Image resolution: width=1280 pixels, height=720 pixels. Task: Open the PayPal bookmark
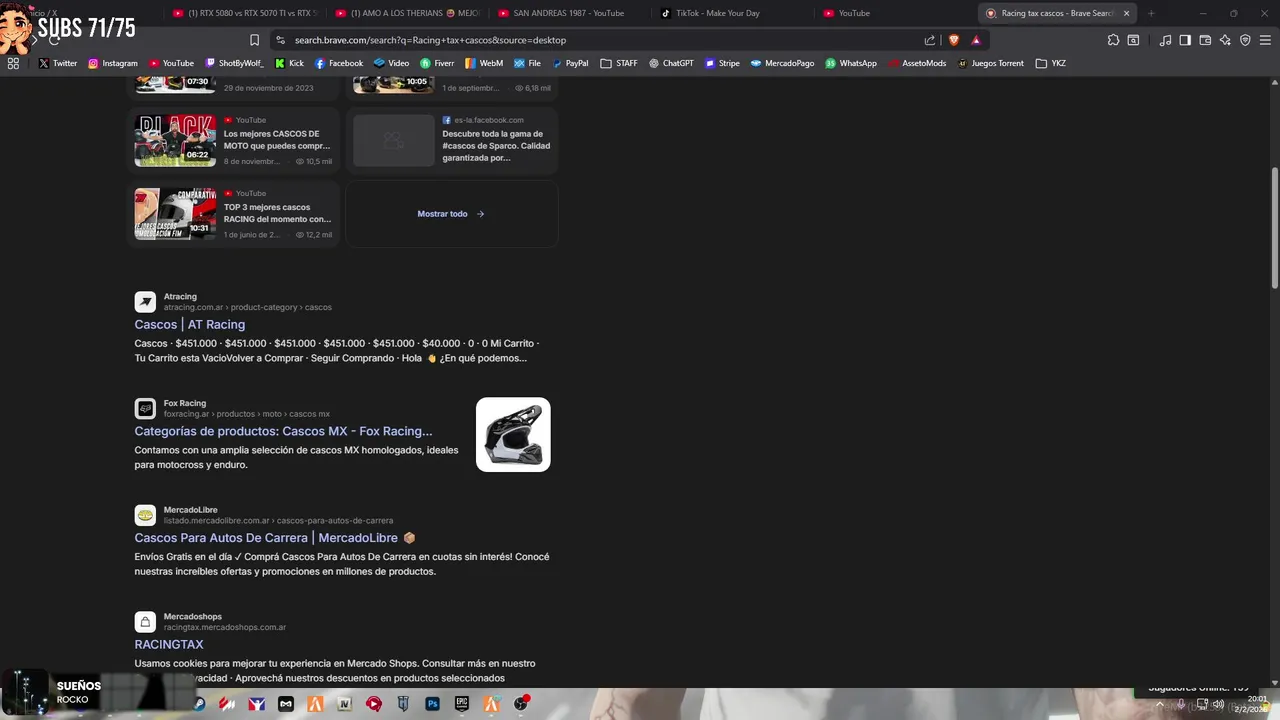570,63
